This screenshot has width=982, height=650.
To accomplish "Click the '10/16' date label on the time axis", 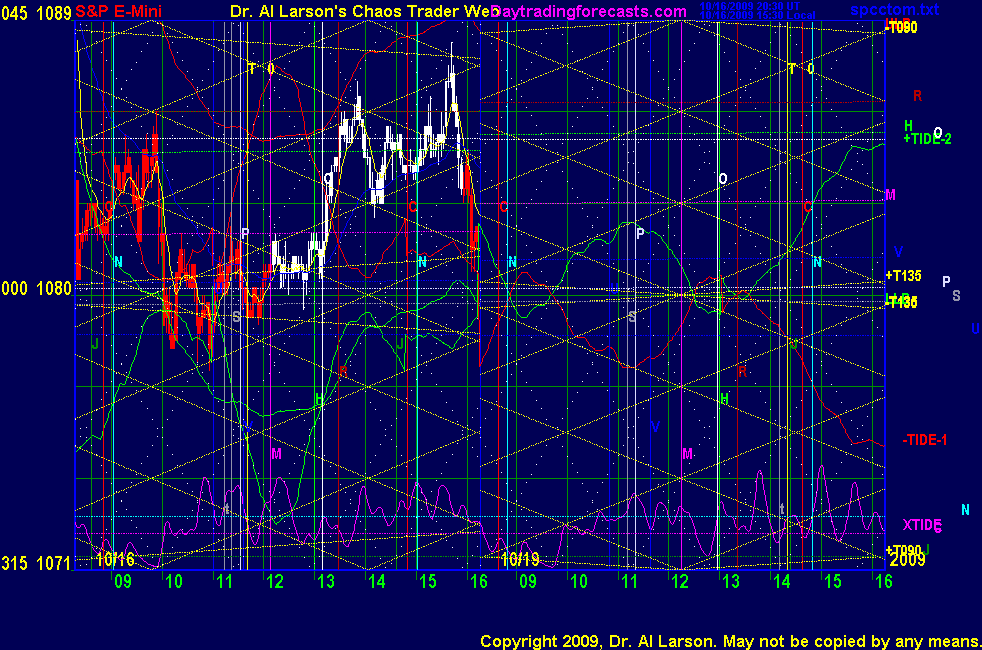I will (x=116, y=559).
